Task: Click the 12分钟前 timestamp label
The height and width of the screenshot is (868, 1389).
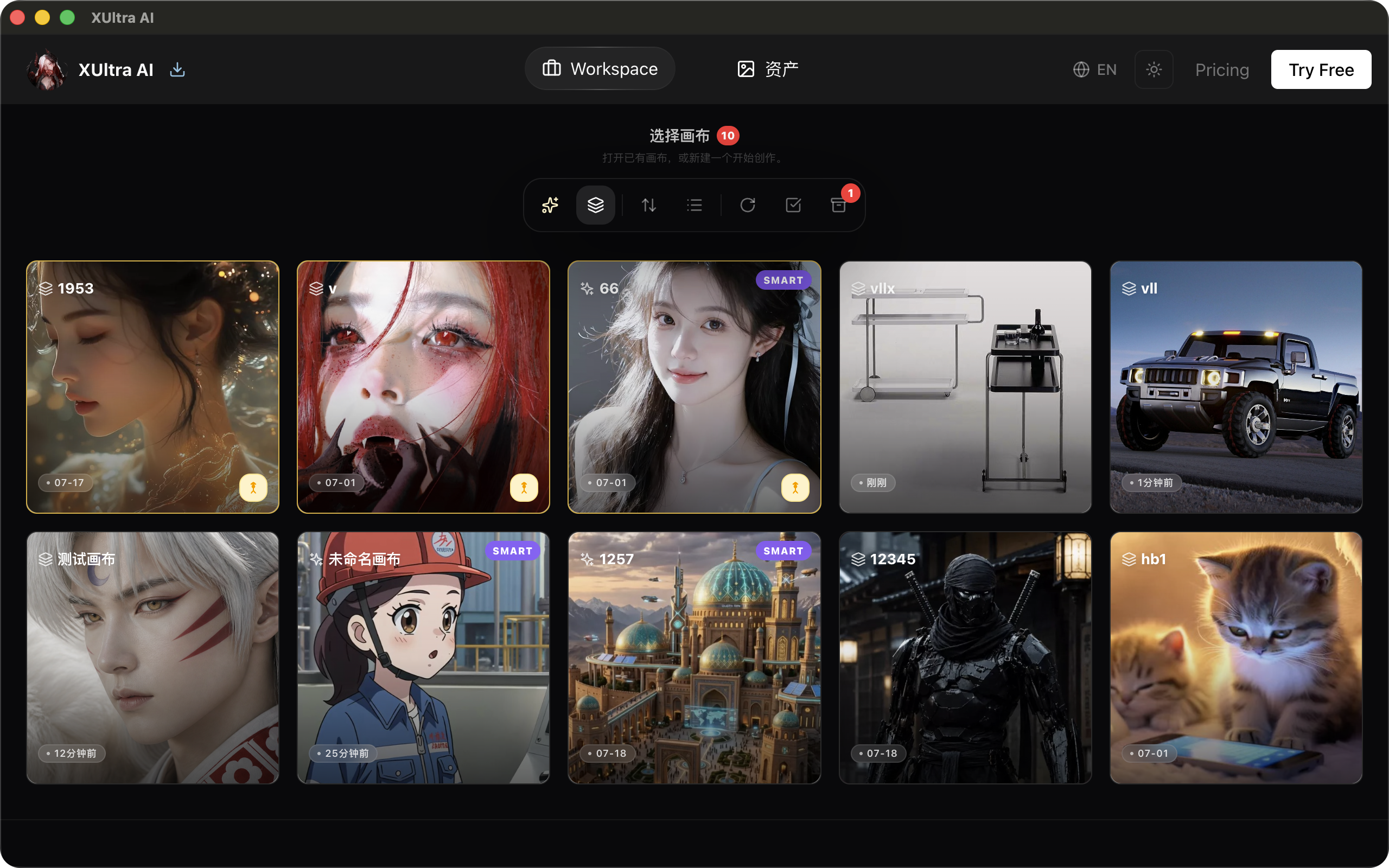Action: coord(72,754)
